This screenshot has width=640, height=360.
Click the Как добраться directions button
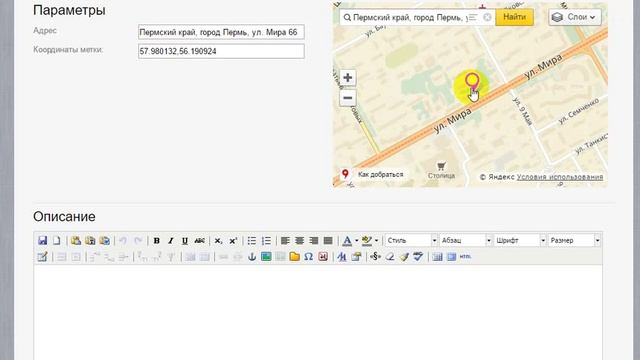tap(373, 174)
